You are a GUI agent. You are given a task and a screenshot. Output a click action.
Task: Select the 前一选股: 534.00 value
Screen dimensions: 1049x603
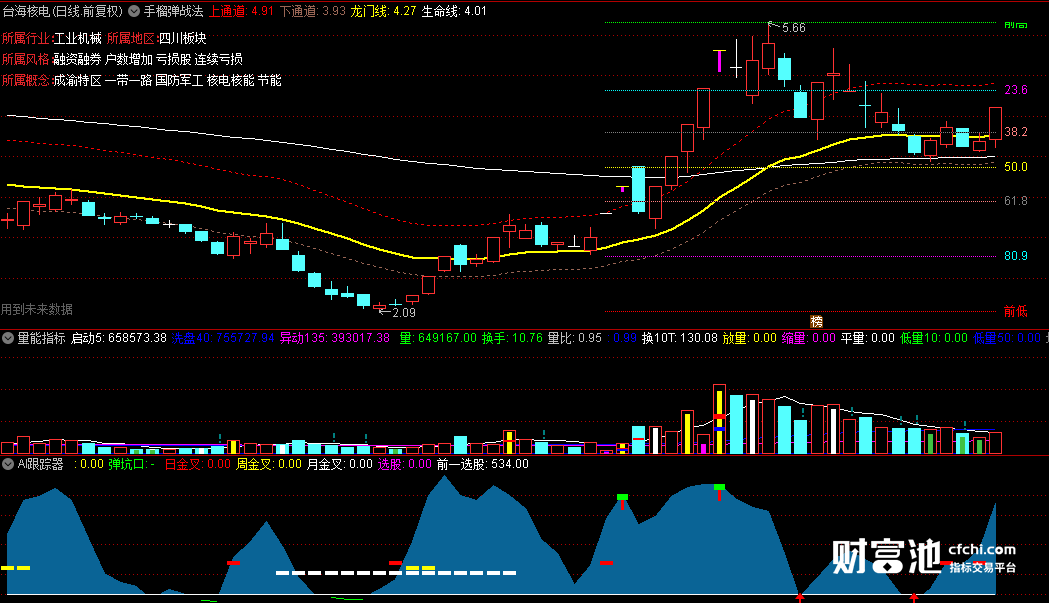coord(482,464)
